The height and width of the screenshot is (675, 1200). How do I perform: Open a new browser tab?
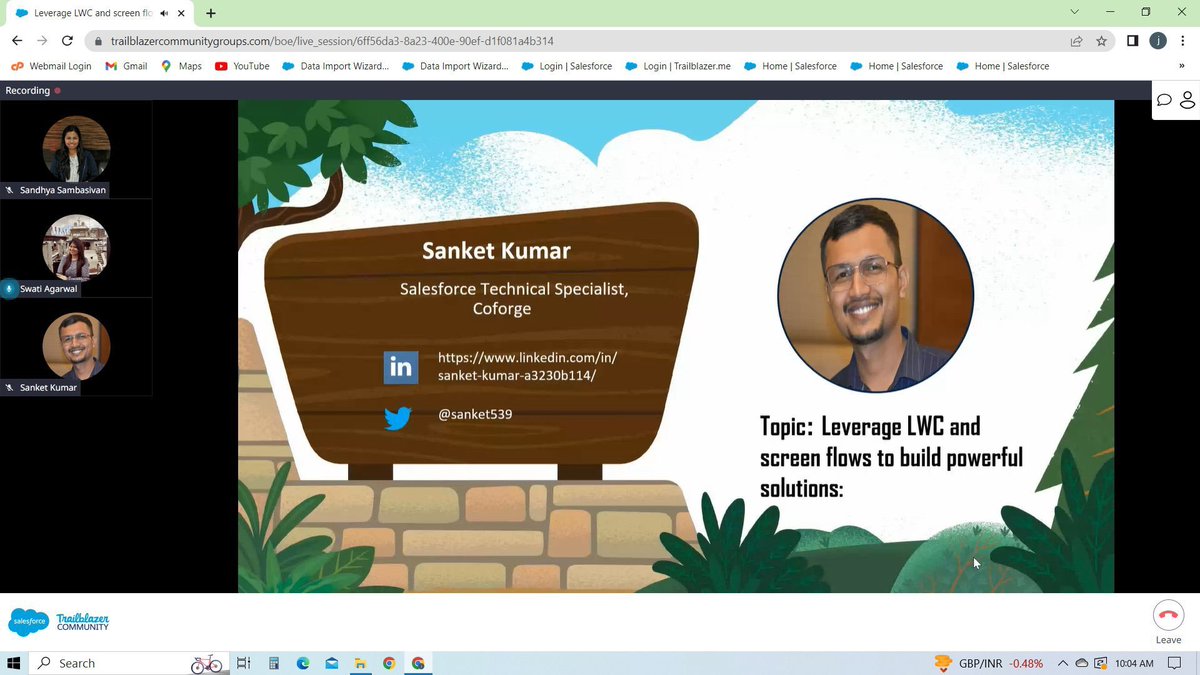[x=211, y=13]
